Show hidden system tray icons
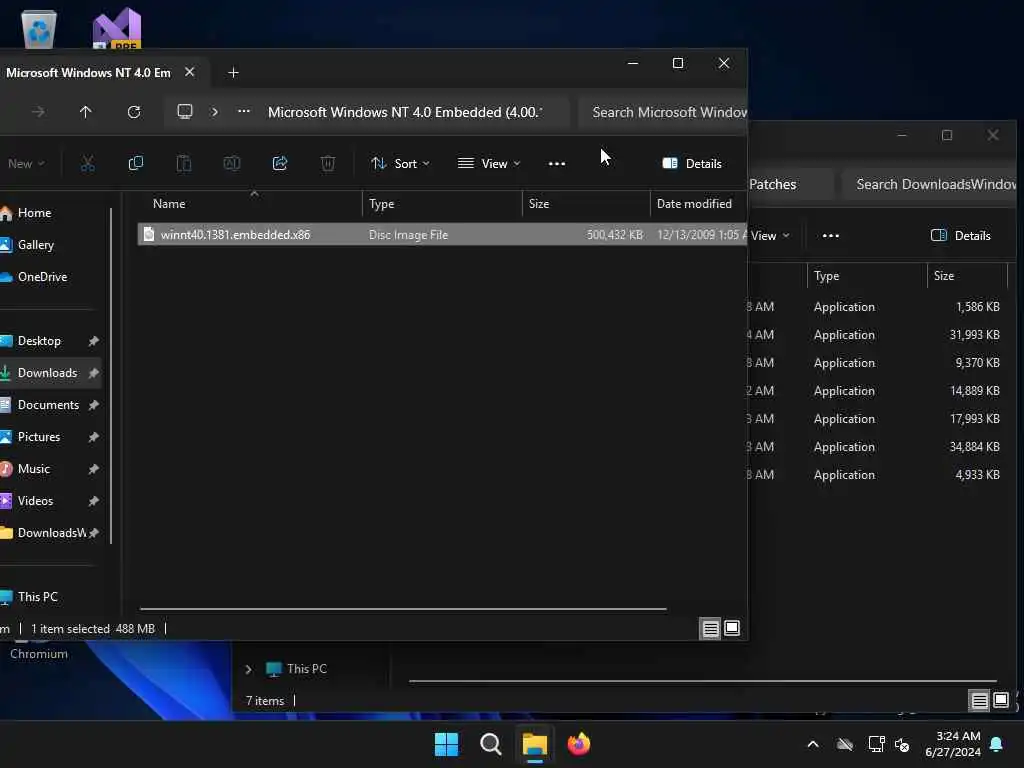Screen dimensions: 1024x768 [813, 744]
